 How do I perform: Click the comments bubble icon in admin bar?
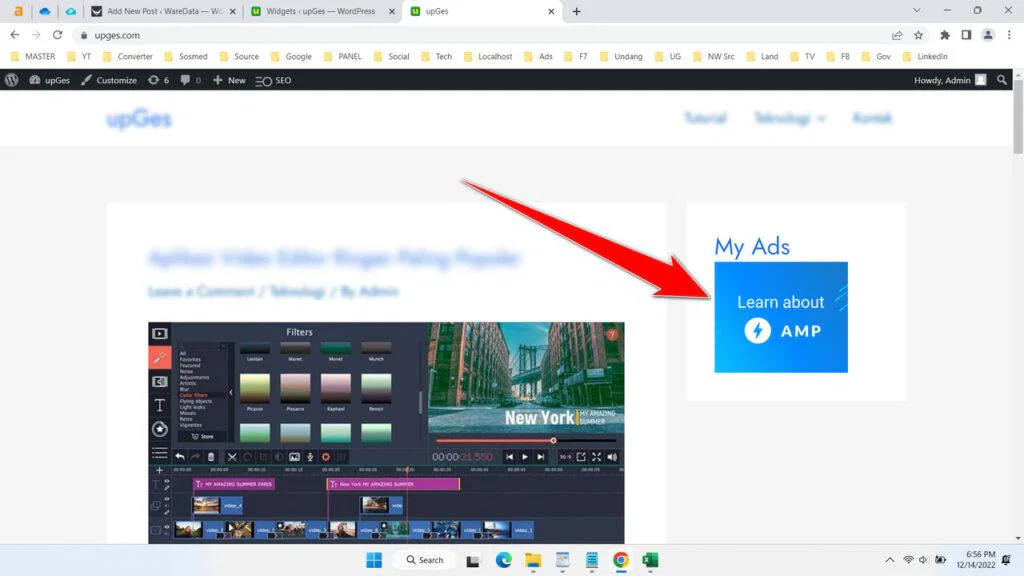[x=188, y=80]
